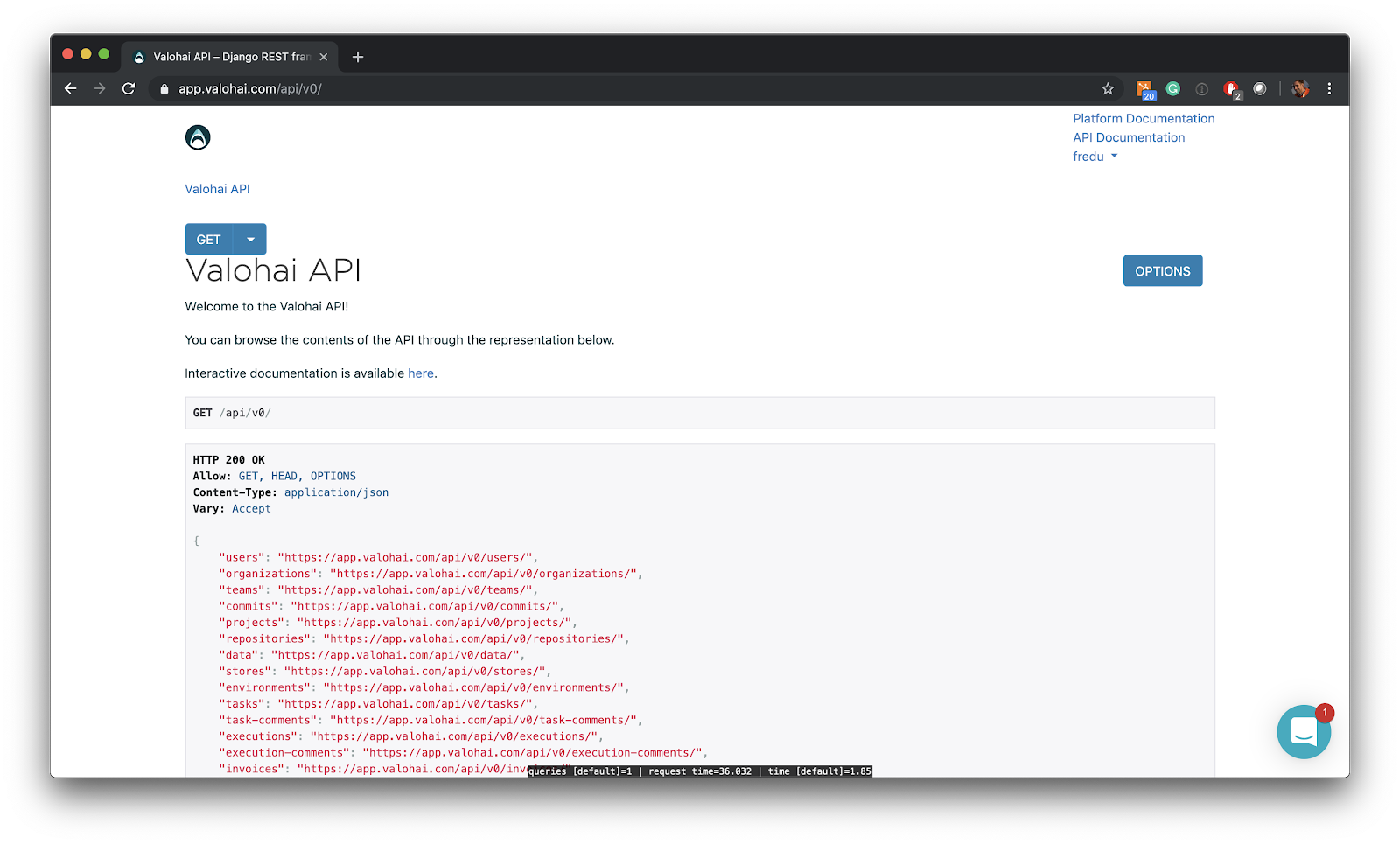This screenshot has width=1400, height=844.
Task: Open a new browser tab
Action: pyautogui.click(x=358, y=57)
